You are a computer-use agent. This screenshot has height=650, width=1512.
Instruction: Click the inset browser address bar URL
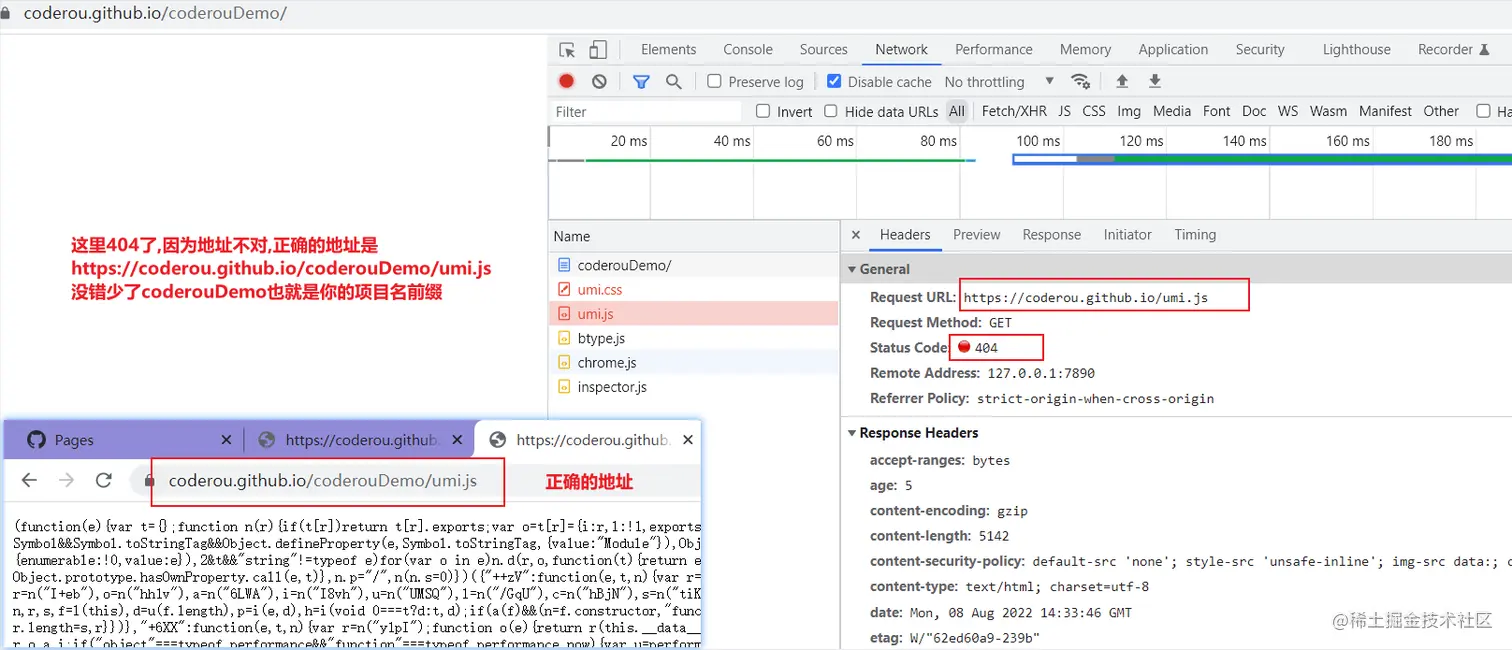click(x=323, y=481)
